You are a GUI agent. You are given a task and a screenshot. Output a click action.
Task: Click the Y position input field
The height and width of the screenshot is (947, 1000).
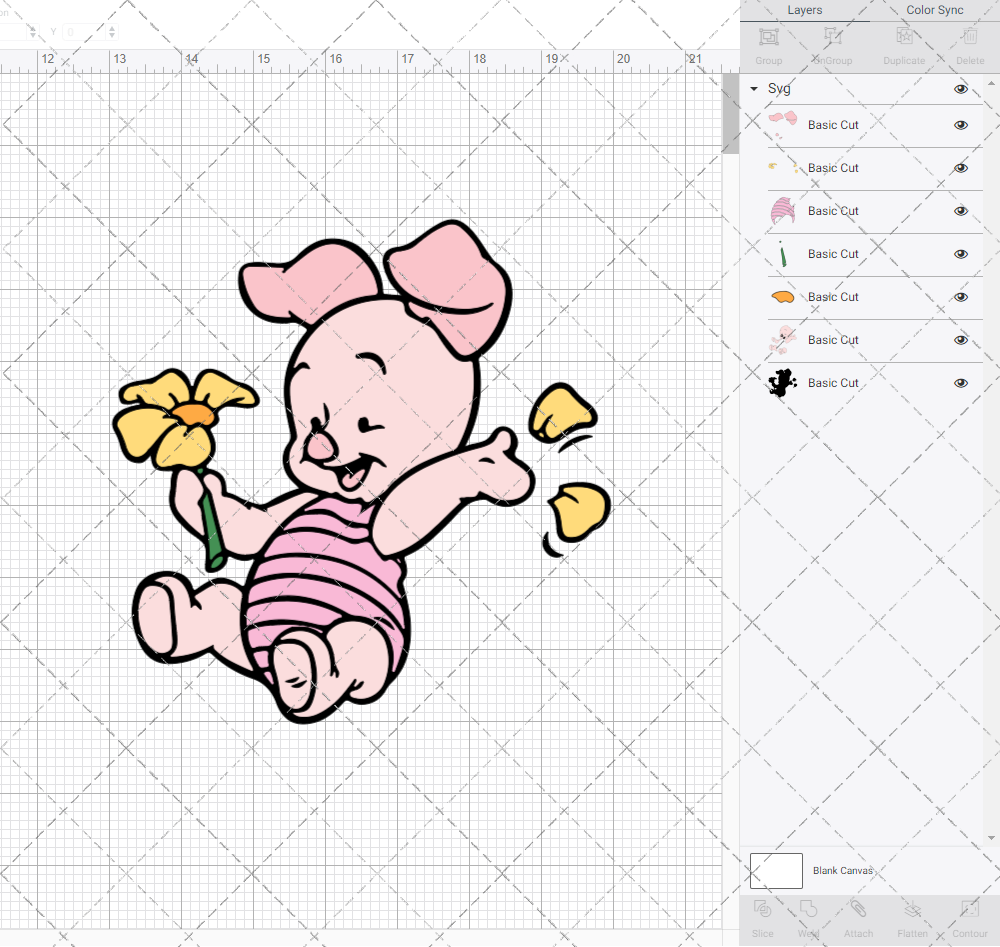[85, 31]
